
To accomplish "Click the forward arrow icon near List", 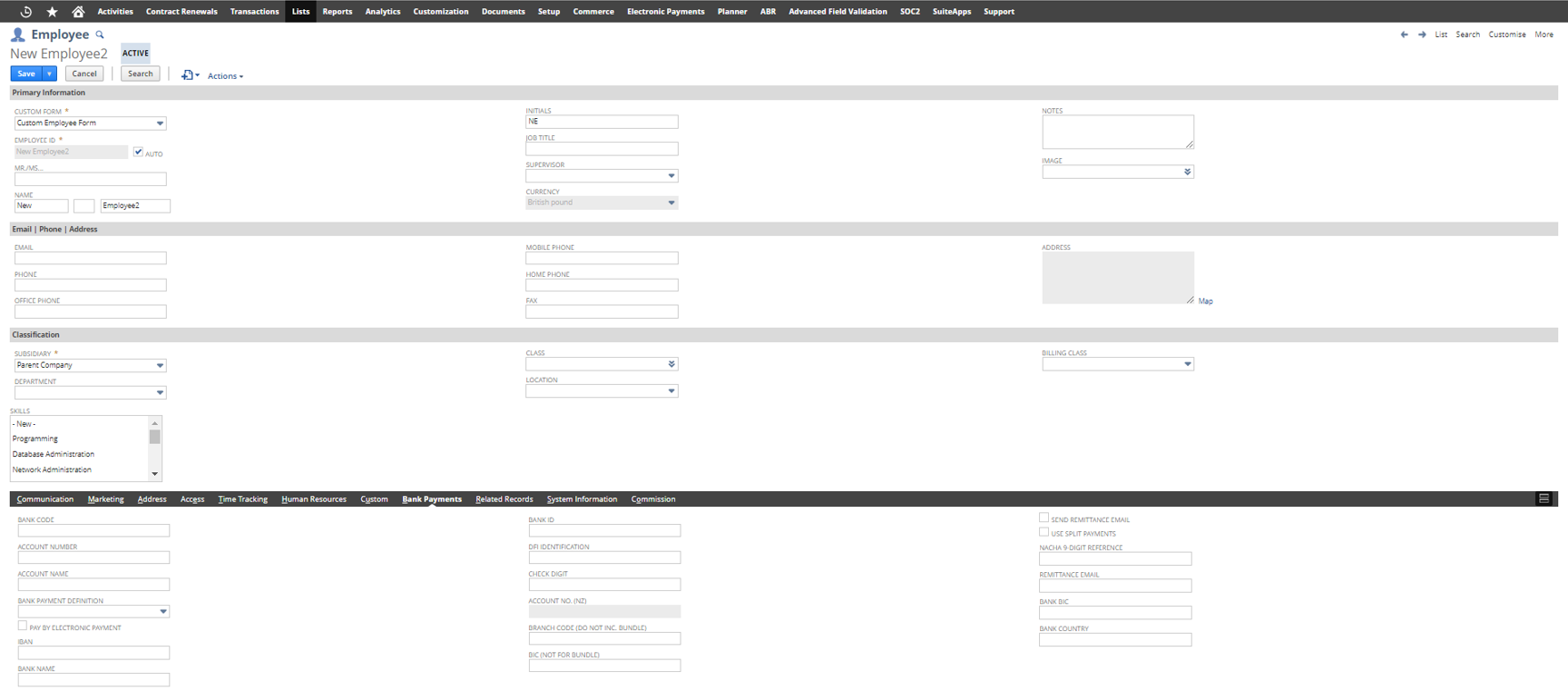I will (x=1422, y=35).
